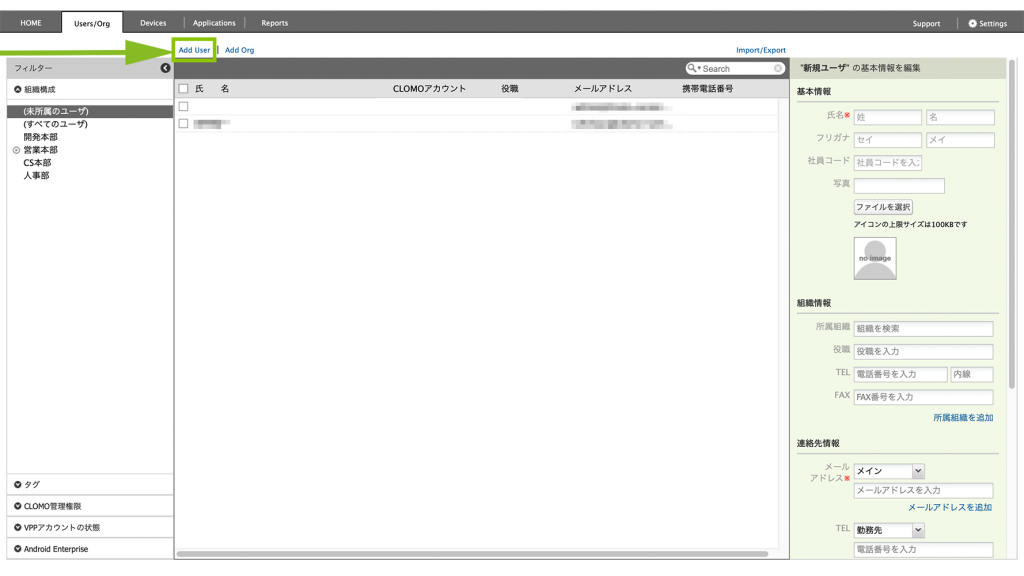
Task: Click the contact TEL field below 勤務先
Action: pyautogui.click(x=923, y=550)
